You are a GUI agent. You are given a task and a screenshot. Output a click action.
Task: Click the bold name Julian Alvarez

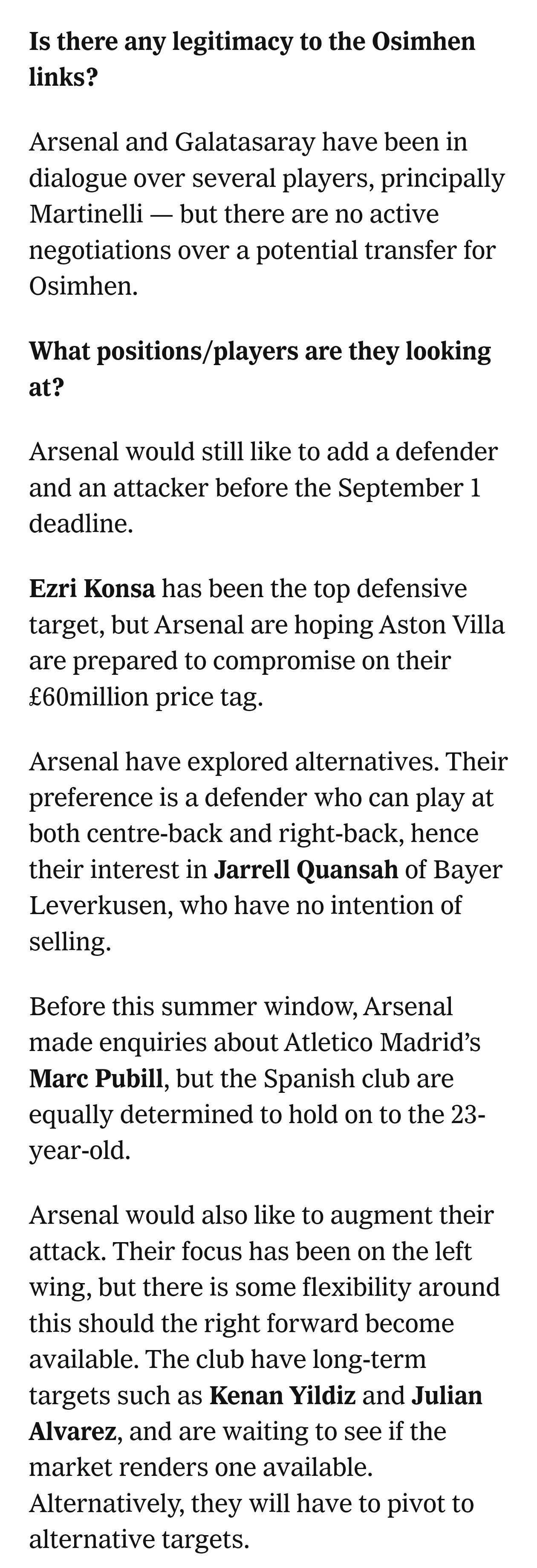[x=255, y=1413]
